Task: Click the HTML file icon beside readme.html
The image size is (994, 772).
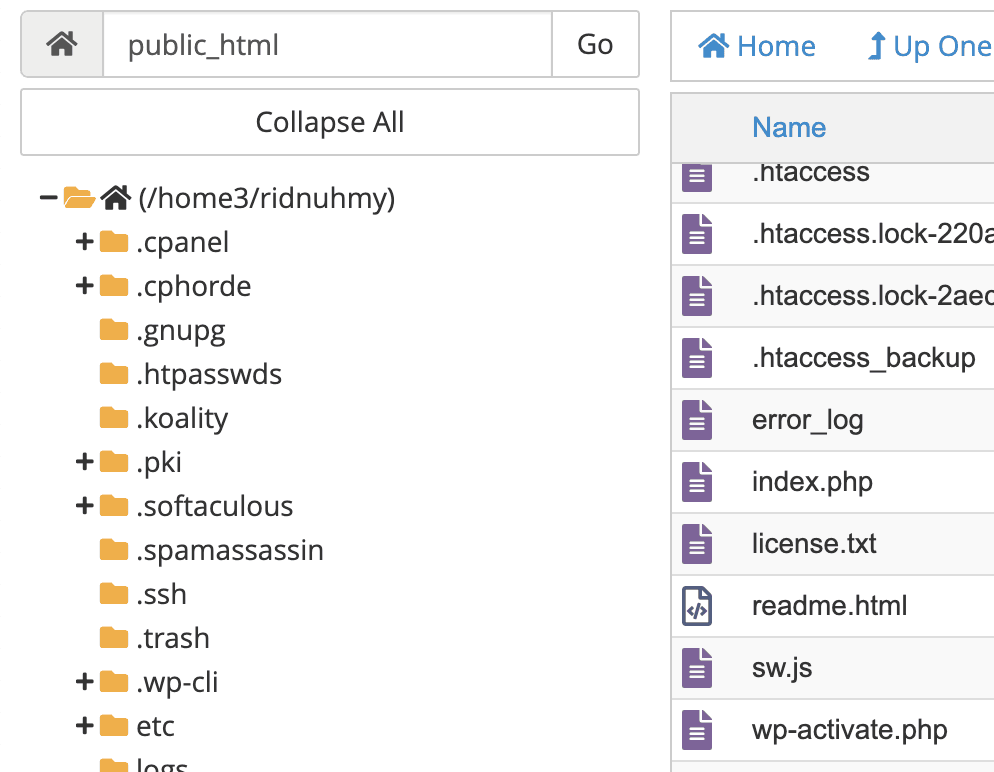Action: (697, 605)
